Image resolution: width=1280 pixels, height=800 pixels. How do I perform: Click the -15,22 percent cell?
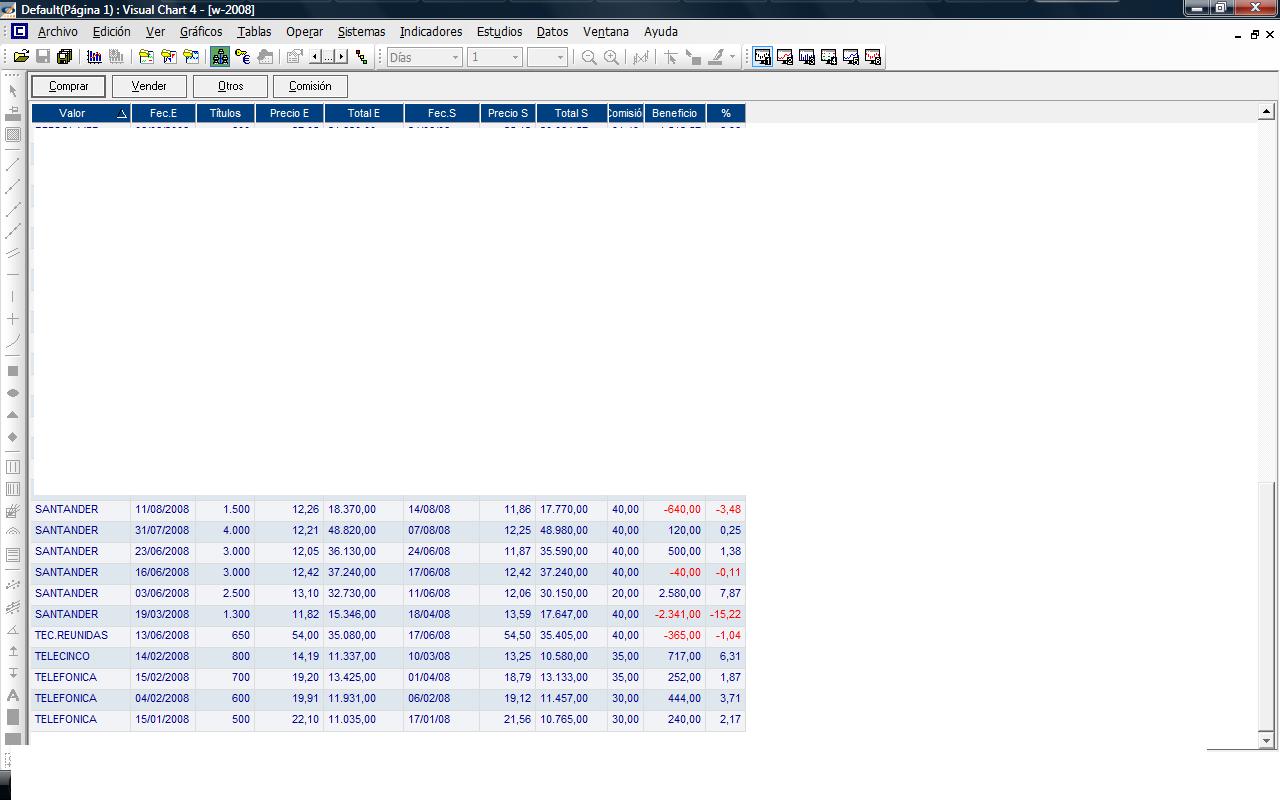coord(726,614)
